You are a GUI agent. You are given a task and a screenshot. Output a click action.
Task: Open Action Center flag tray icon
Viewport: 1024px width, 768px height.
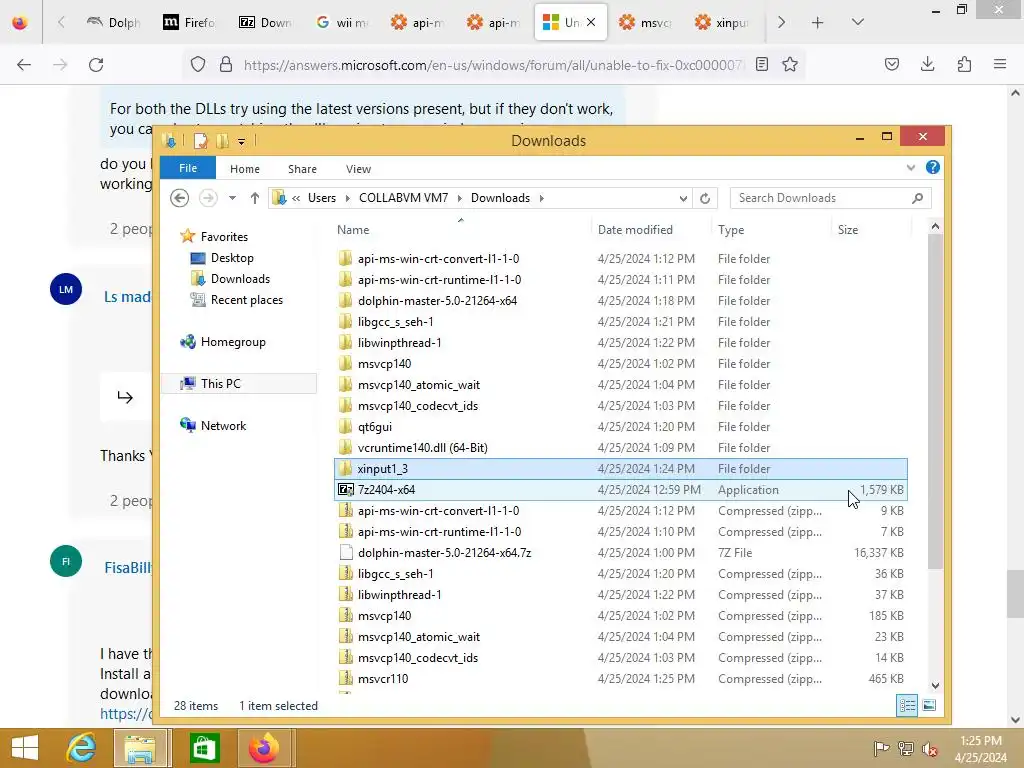[x=881, y=749]
